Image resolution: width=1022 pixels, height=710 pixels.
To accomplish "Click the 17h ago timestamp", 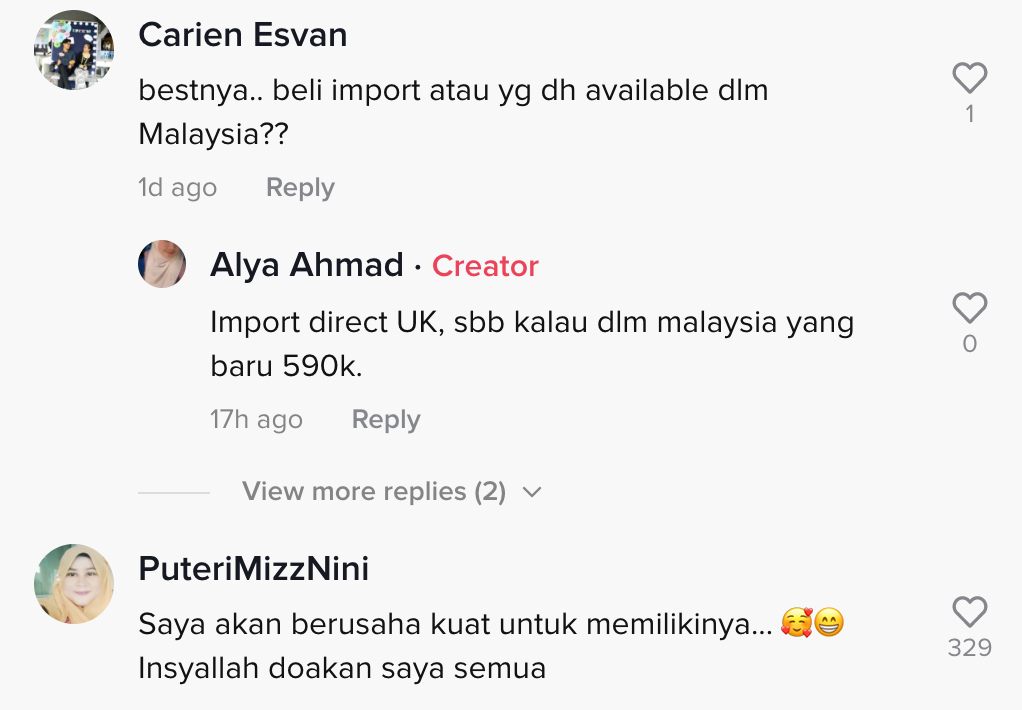I will coord(256,420).
